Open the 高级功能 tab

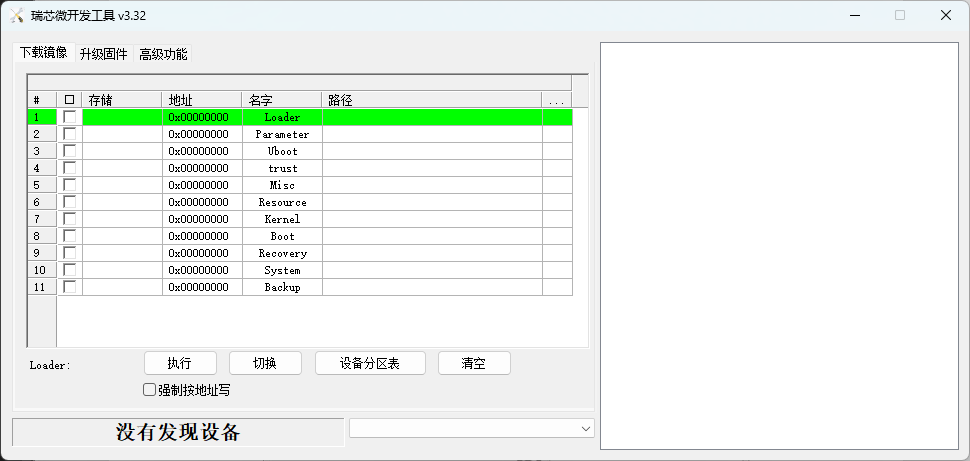tap(163, 54)
